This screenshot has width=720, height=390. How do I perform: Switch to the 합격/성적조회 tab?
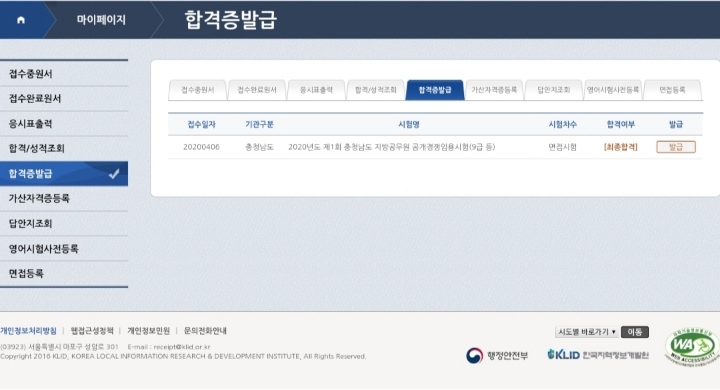[376, 90]
